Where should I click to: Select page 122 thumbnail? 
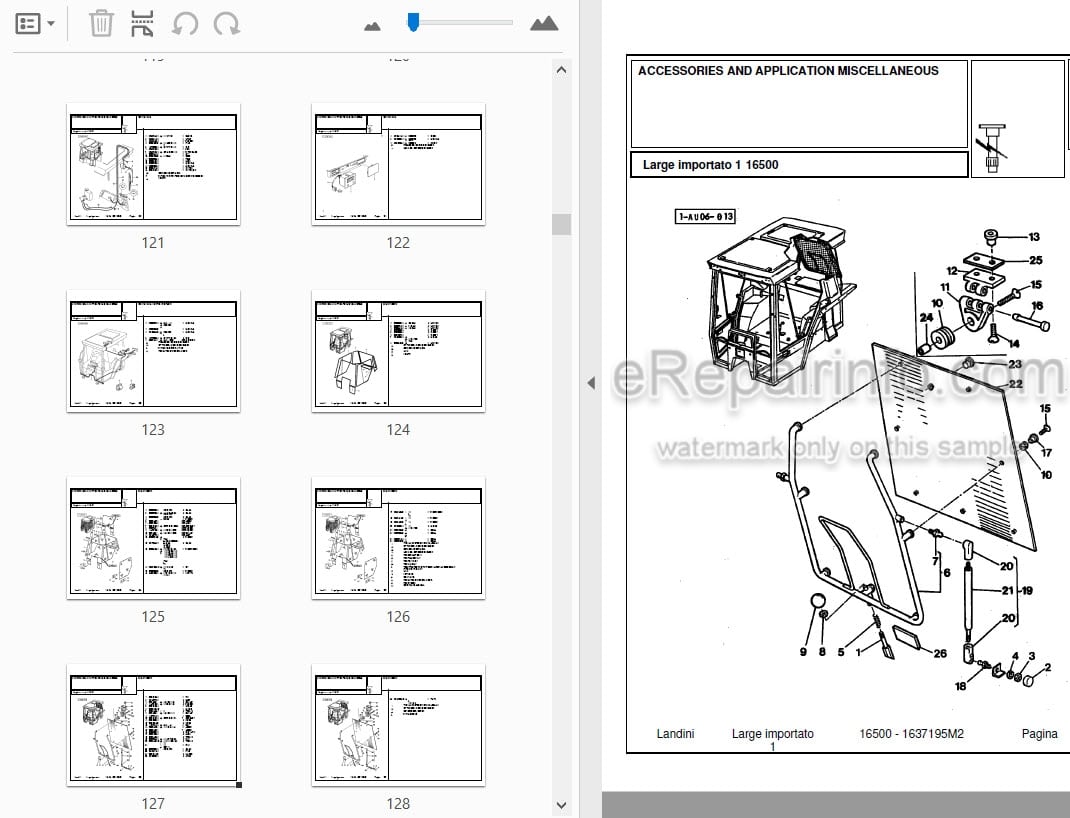pos(399,164)
